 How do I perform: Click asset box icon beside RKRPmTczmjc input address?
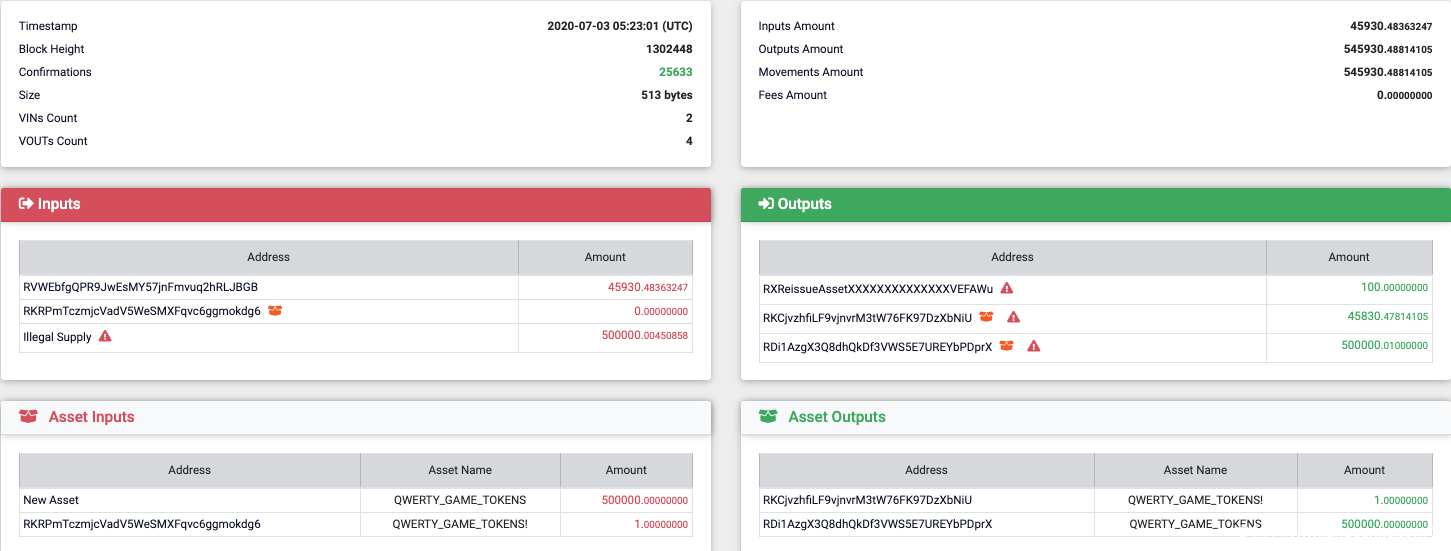pyautogui.click(x=275, y=311)
